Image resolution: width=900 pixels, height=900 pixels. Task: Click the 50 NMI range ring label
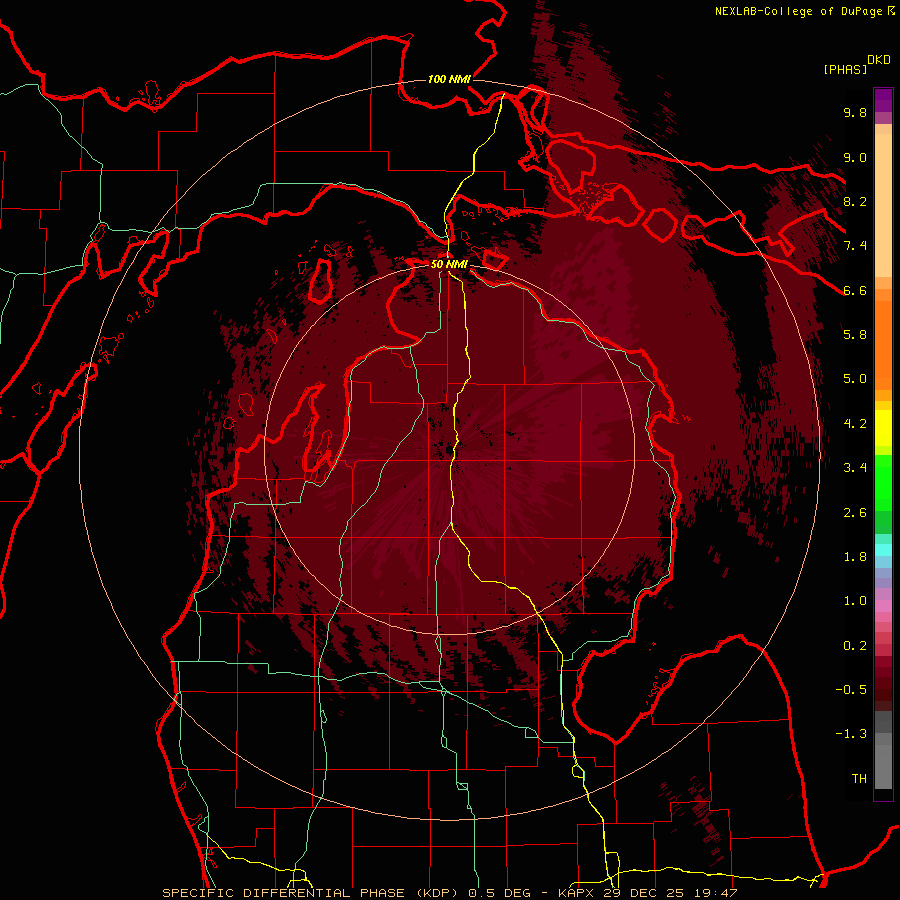point(449,264)
